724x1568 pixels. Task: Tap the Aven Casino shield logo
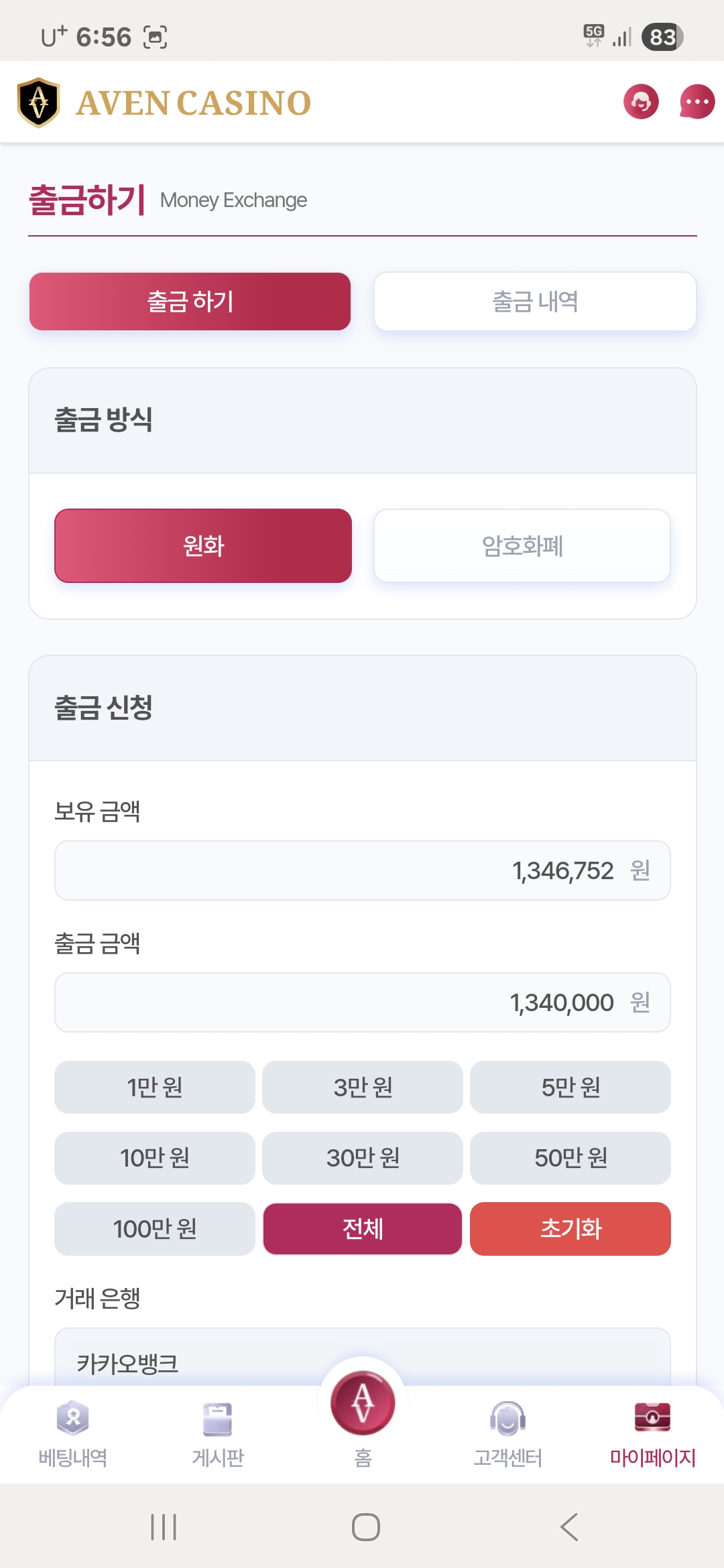pyautogui.click(x=39, y=103)
